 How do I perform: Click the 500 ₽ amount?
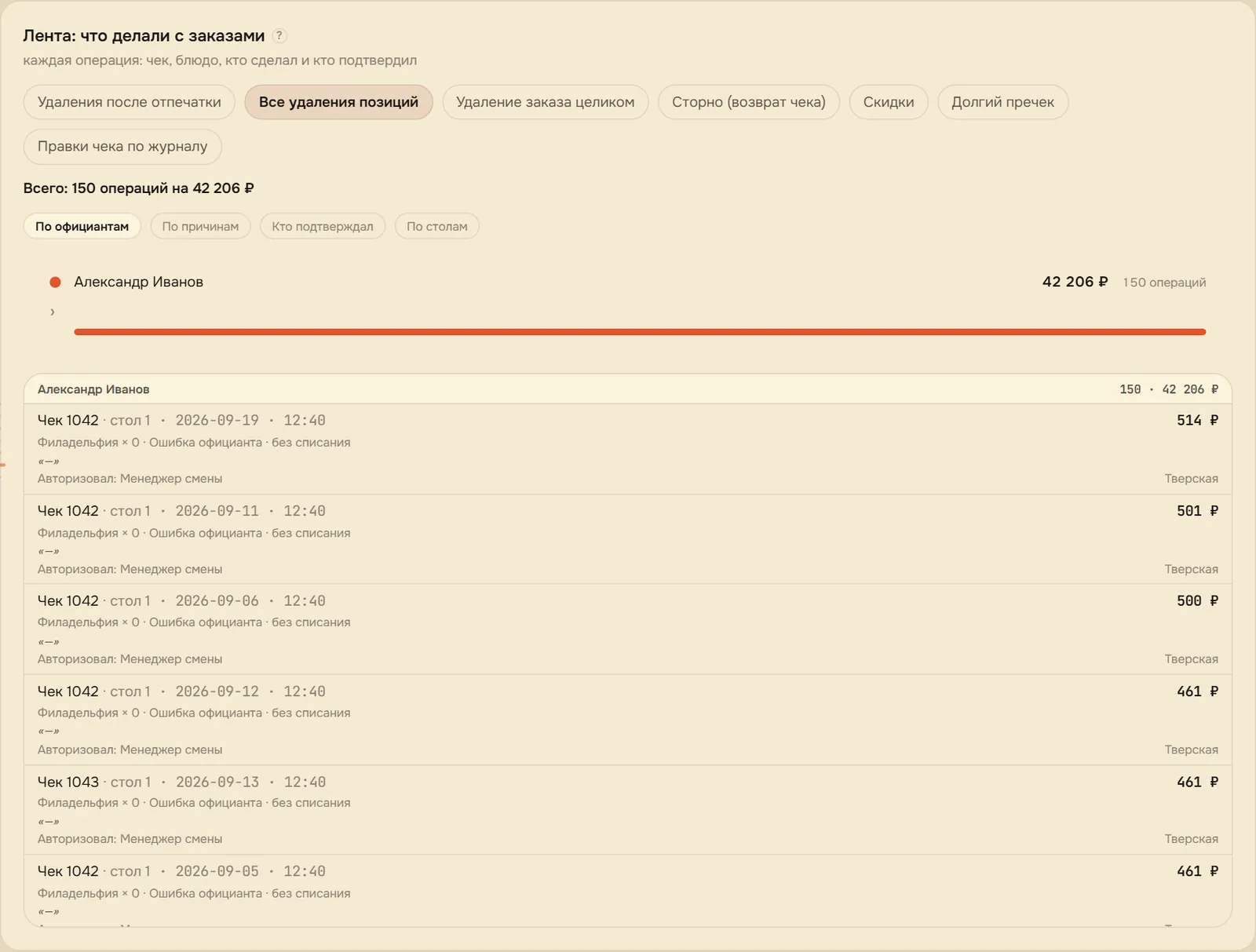1197,601
